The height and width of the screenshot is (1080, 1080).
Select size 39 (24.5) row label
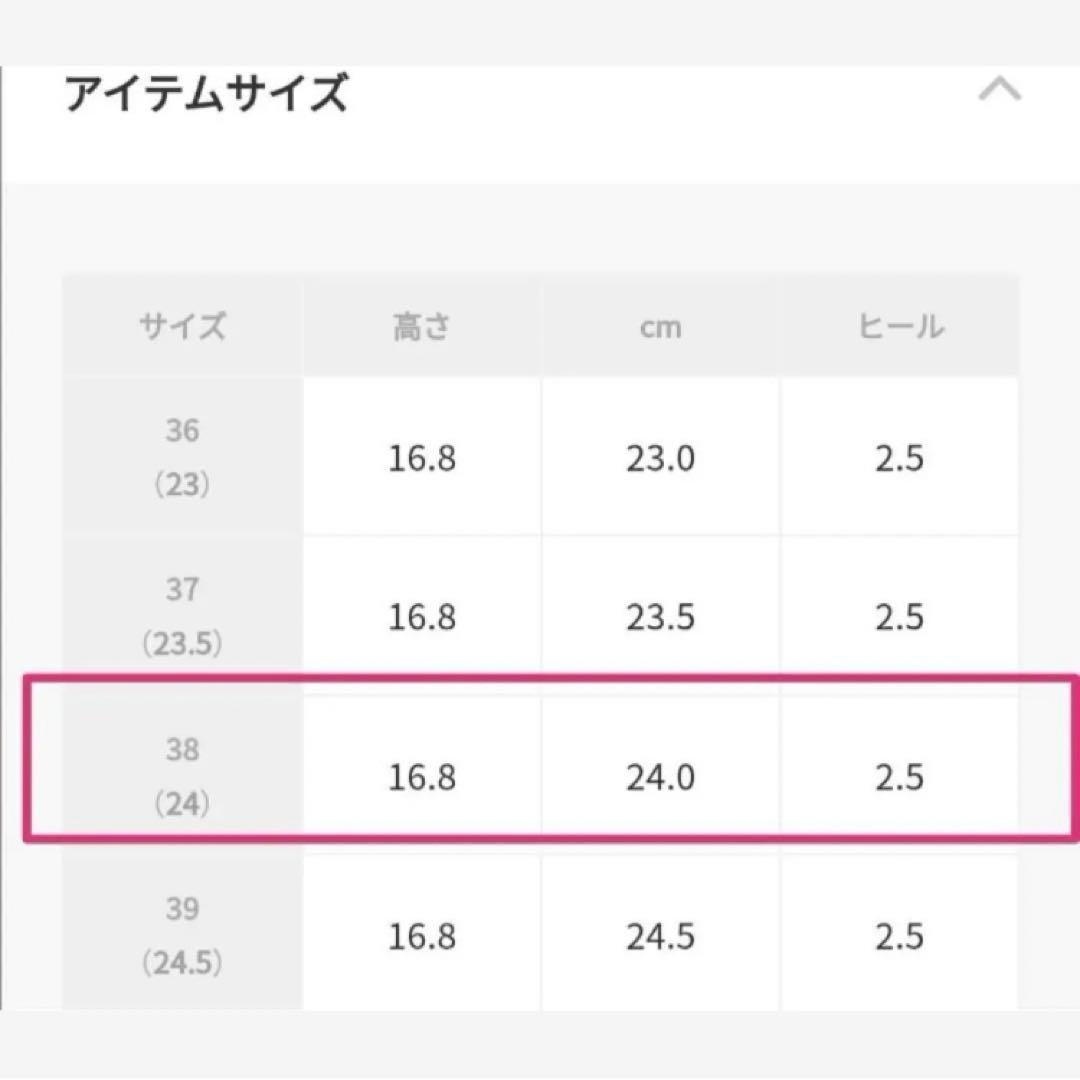(183, 936)
